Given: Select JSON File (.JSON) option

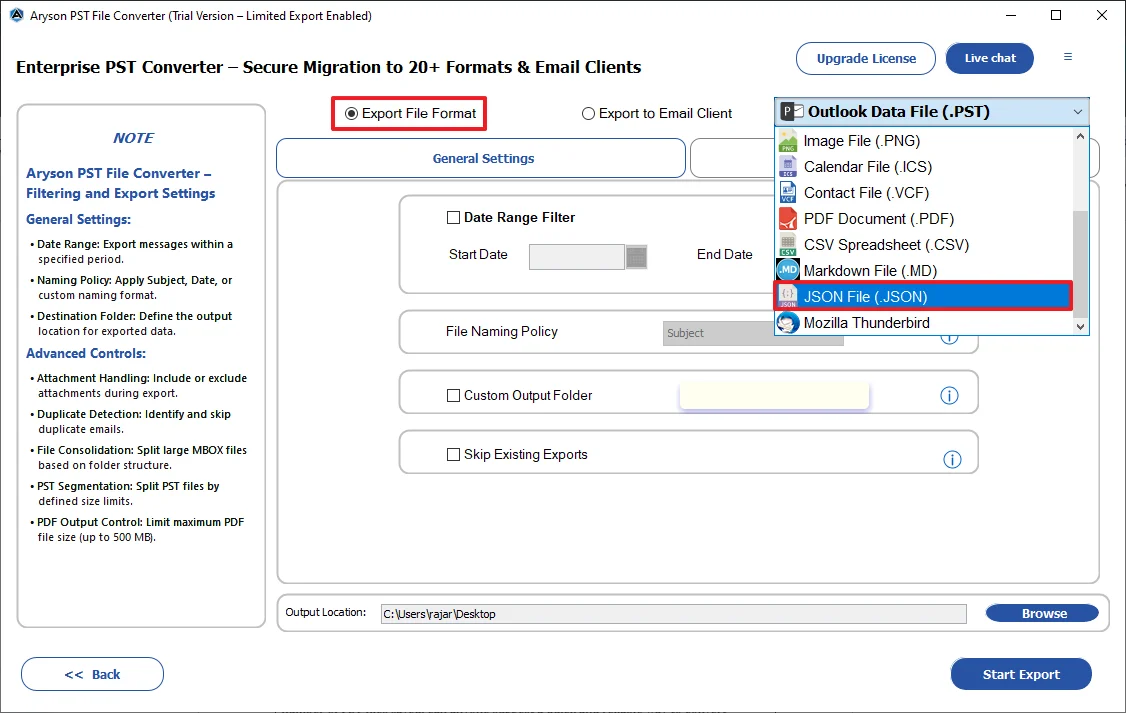Looking at the screenshot, I should 923,297.
